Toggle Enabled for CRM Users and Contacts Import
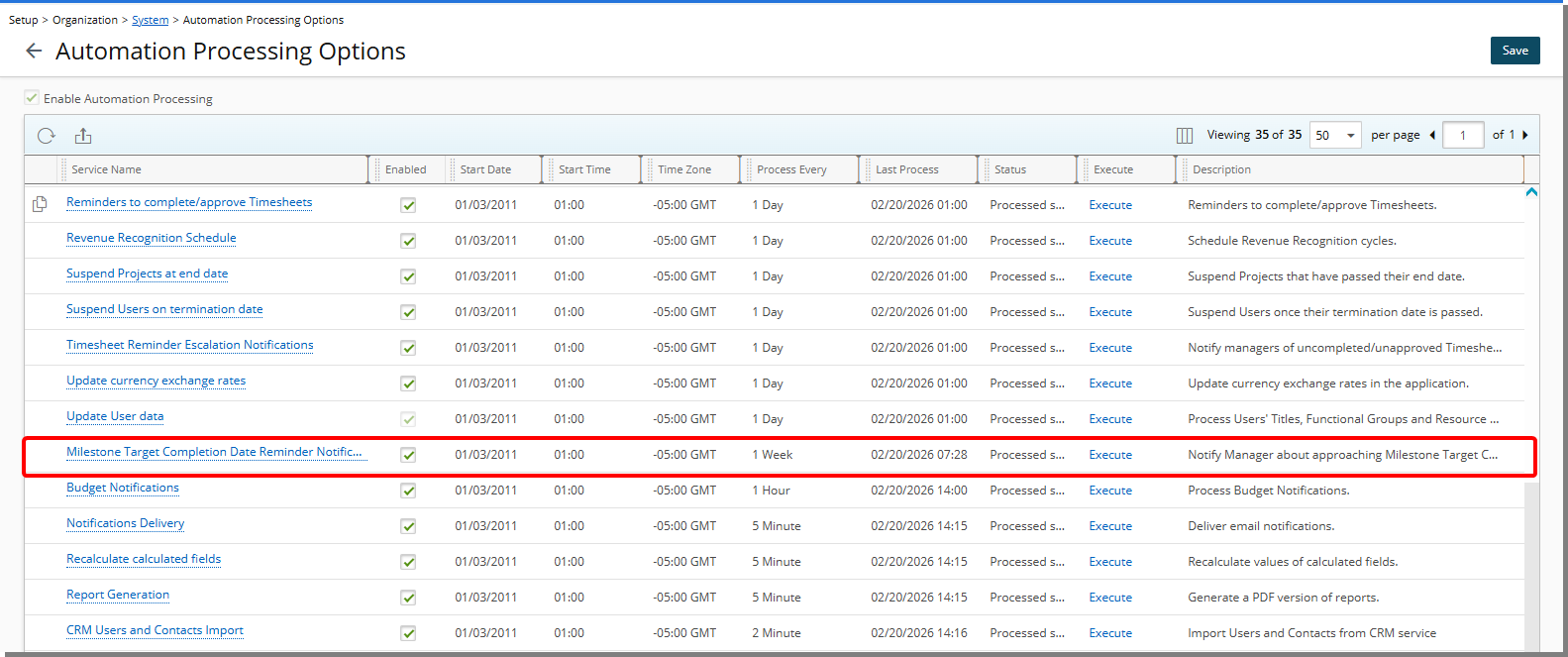The height and width of the screenshot is (657, 1568). point(408,633)
